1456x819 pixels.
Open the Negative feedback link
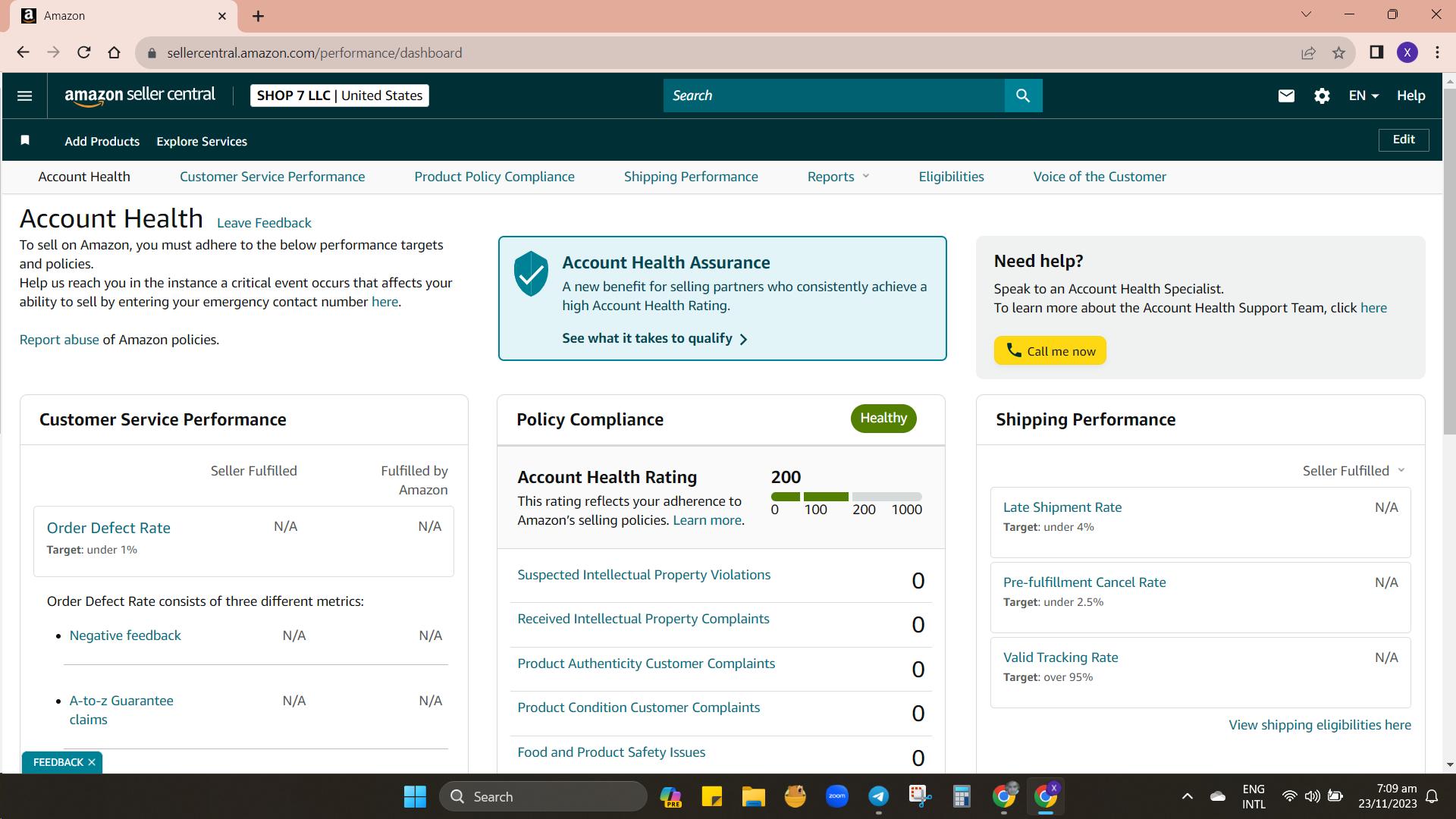tap(125, 635)
